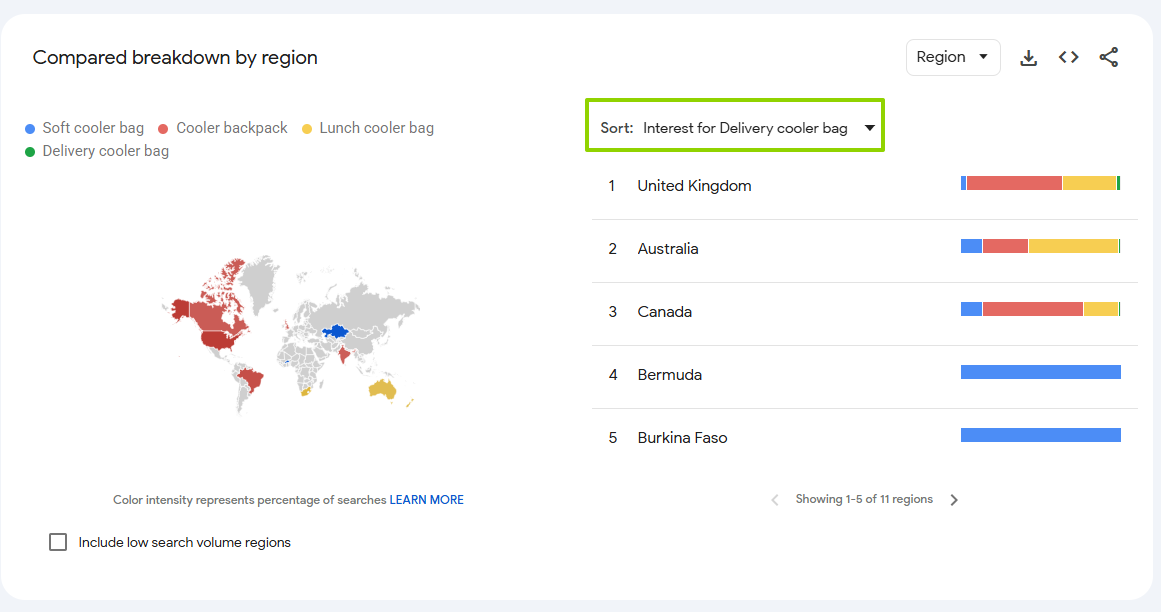The width and height of the screenshot is (1161, 612).
Task: Click the Lunch cooler bag legend label
Action: [376, 128]
